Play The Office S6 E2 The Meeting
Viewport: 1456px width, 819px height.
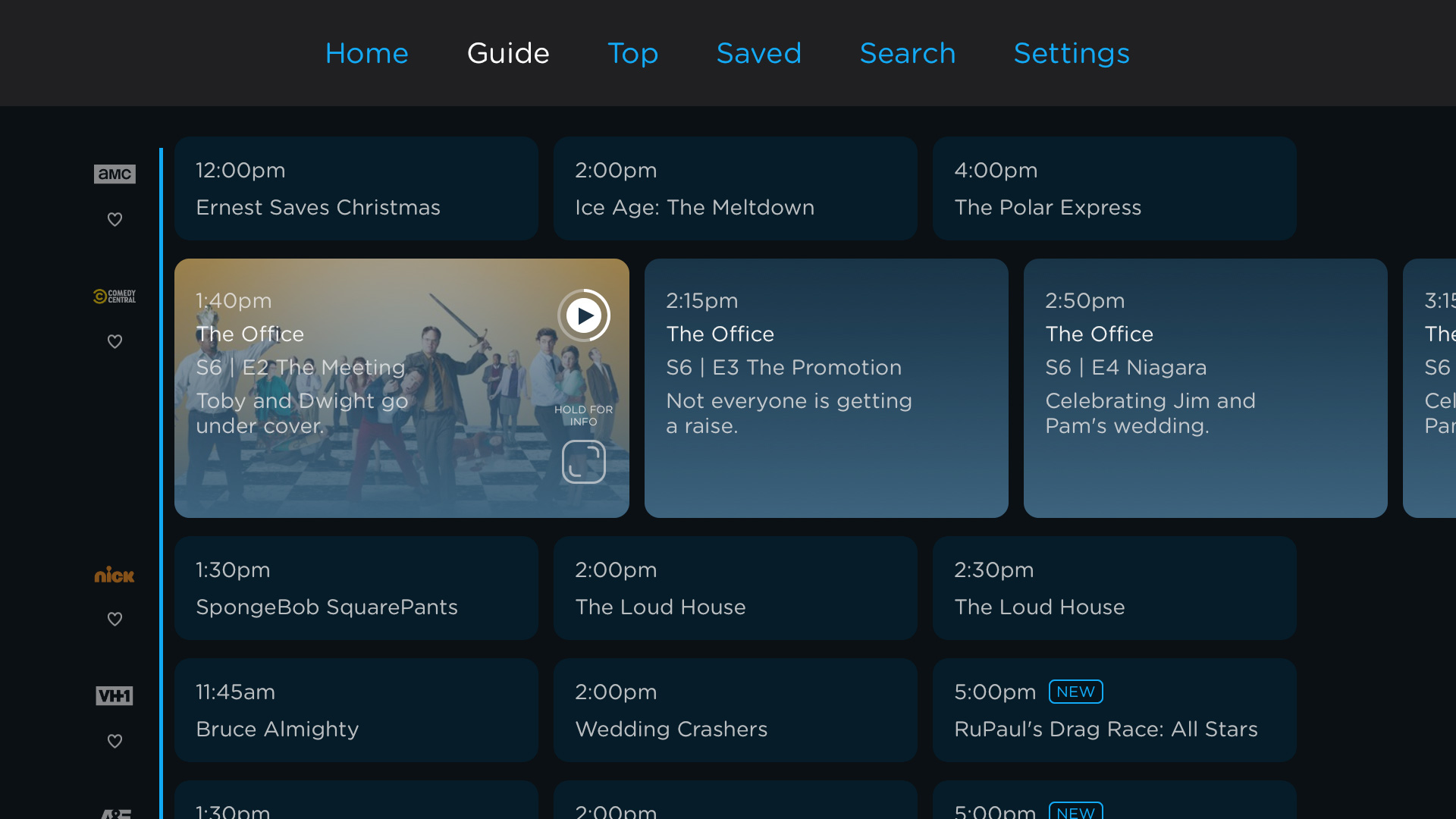[584, 315]
